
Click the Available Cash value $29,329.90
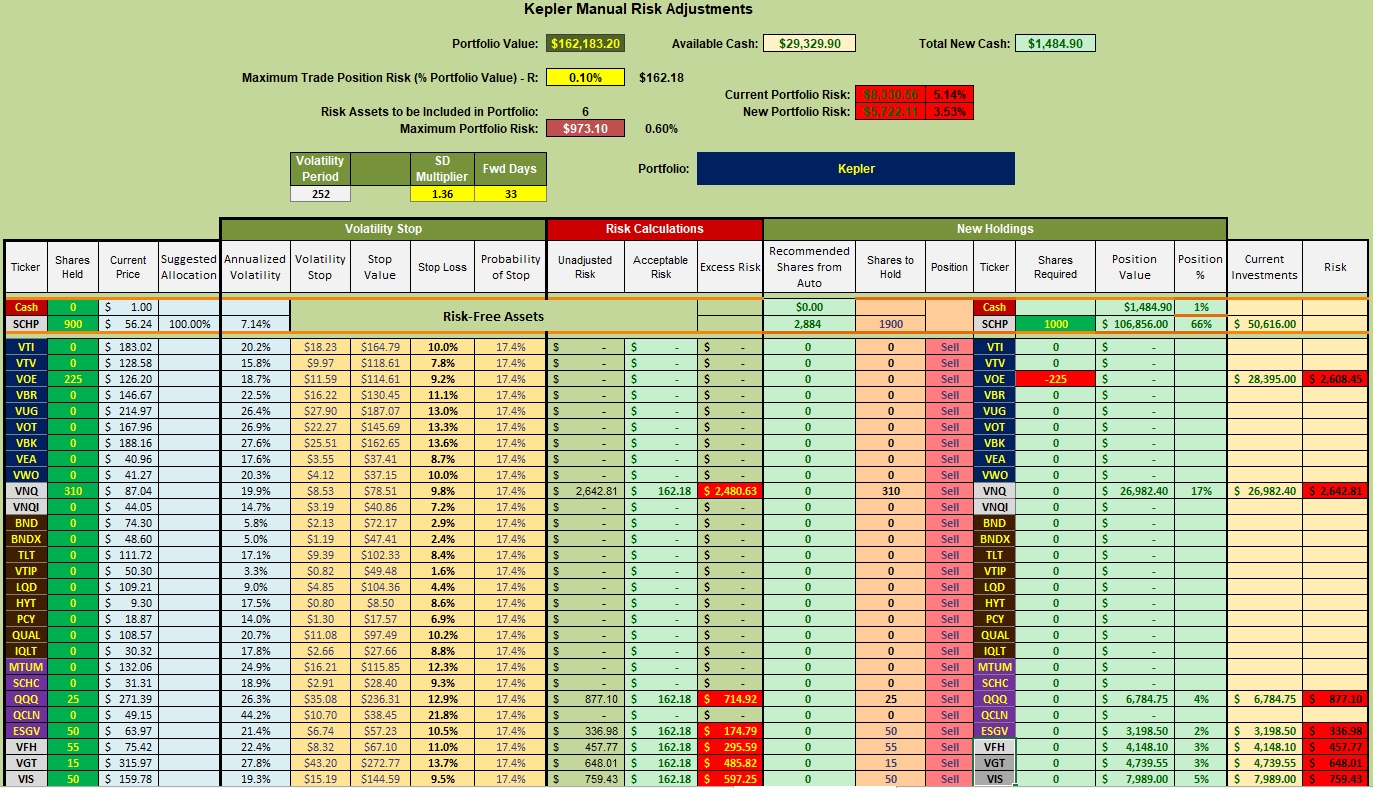(809, 43)
